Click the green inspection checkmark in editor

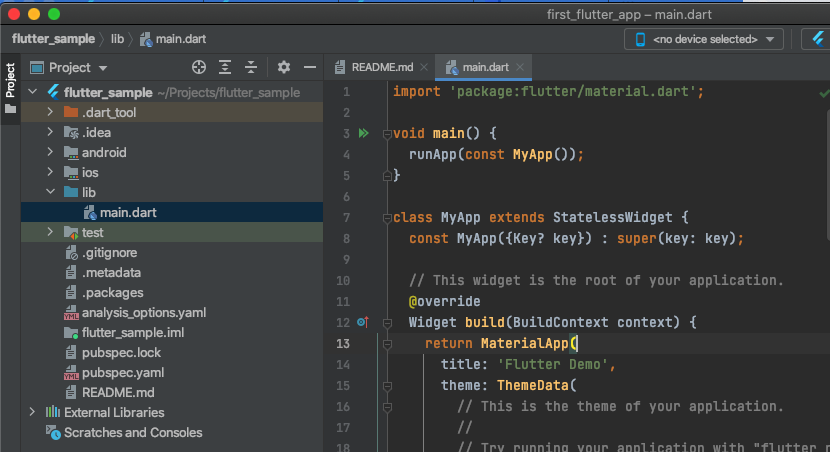point(824,93)
